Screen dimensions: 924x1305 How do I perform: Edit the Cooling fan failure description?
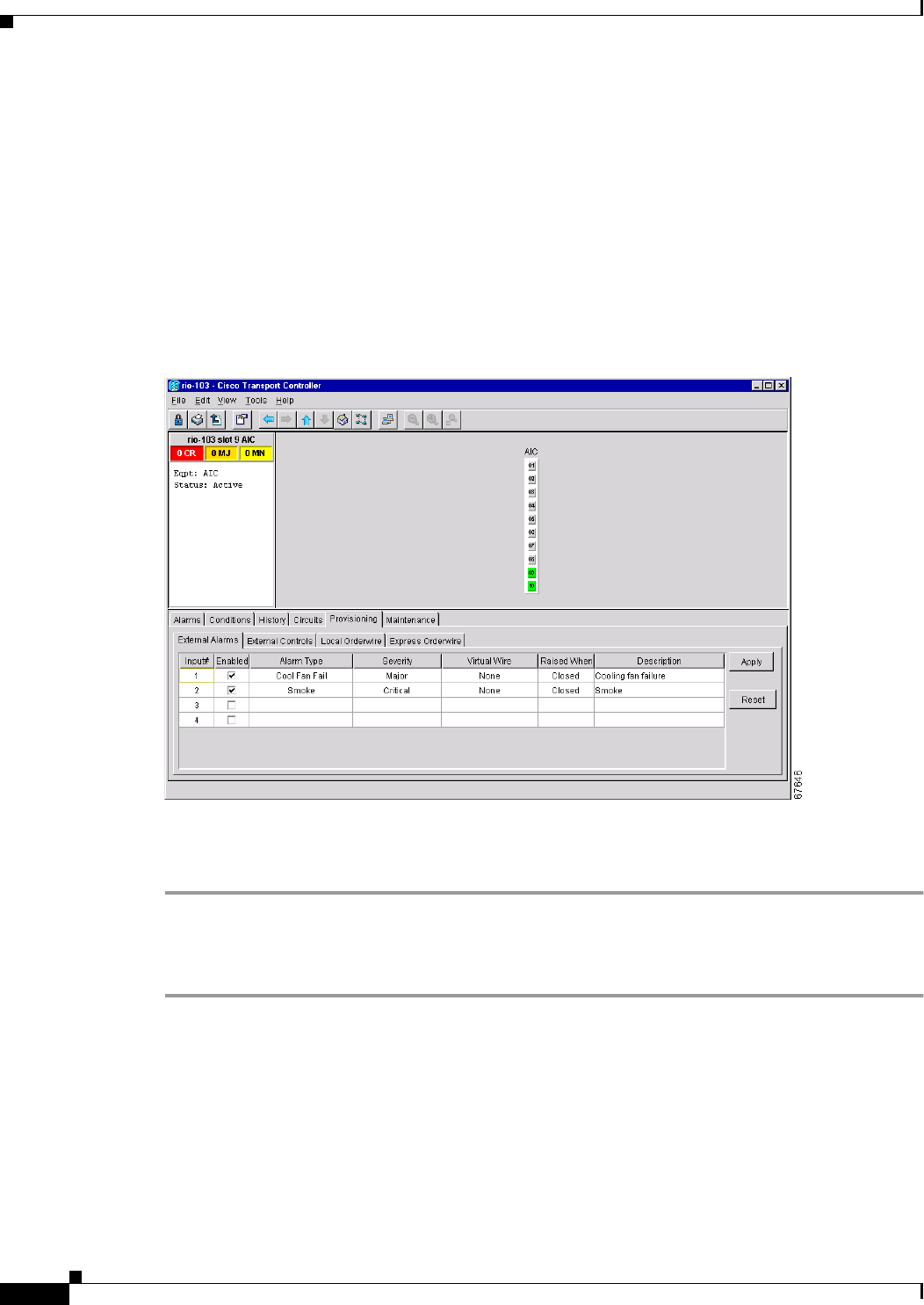point(660,676)
